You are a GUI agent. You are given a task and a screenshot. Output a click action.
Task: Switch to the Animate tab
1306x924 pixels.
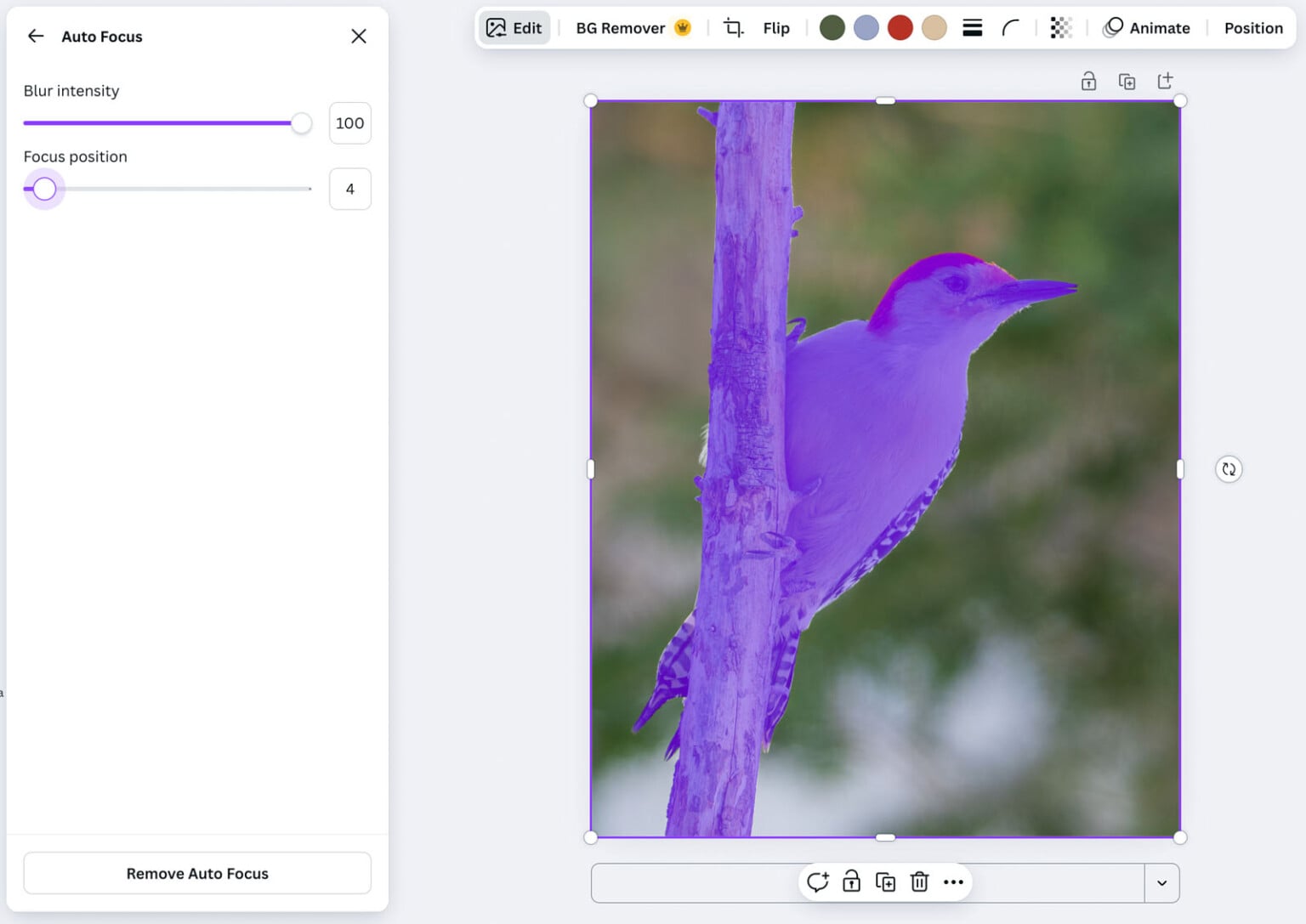(1147, 28)
